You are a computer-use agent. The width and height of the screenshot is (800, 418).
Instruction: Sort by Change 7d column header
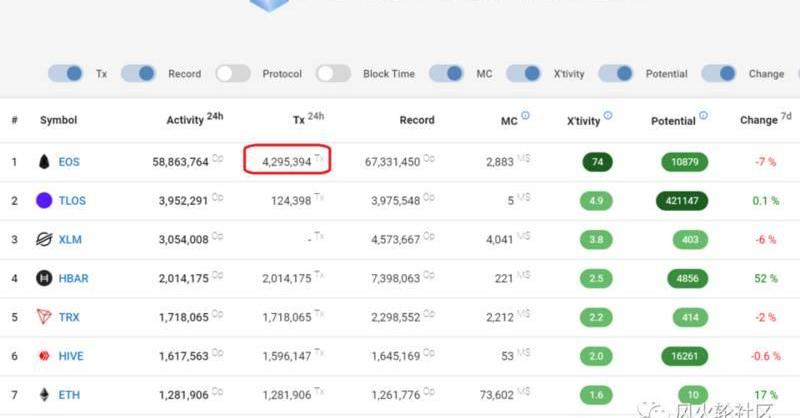pos(766,119)
